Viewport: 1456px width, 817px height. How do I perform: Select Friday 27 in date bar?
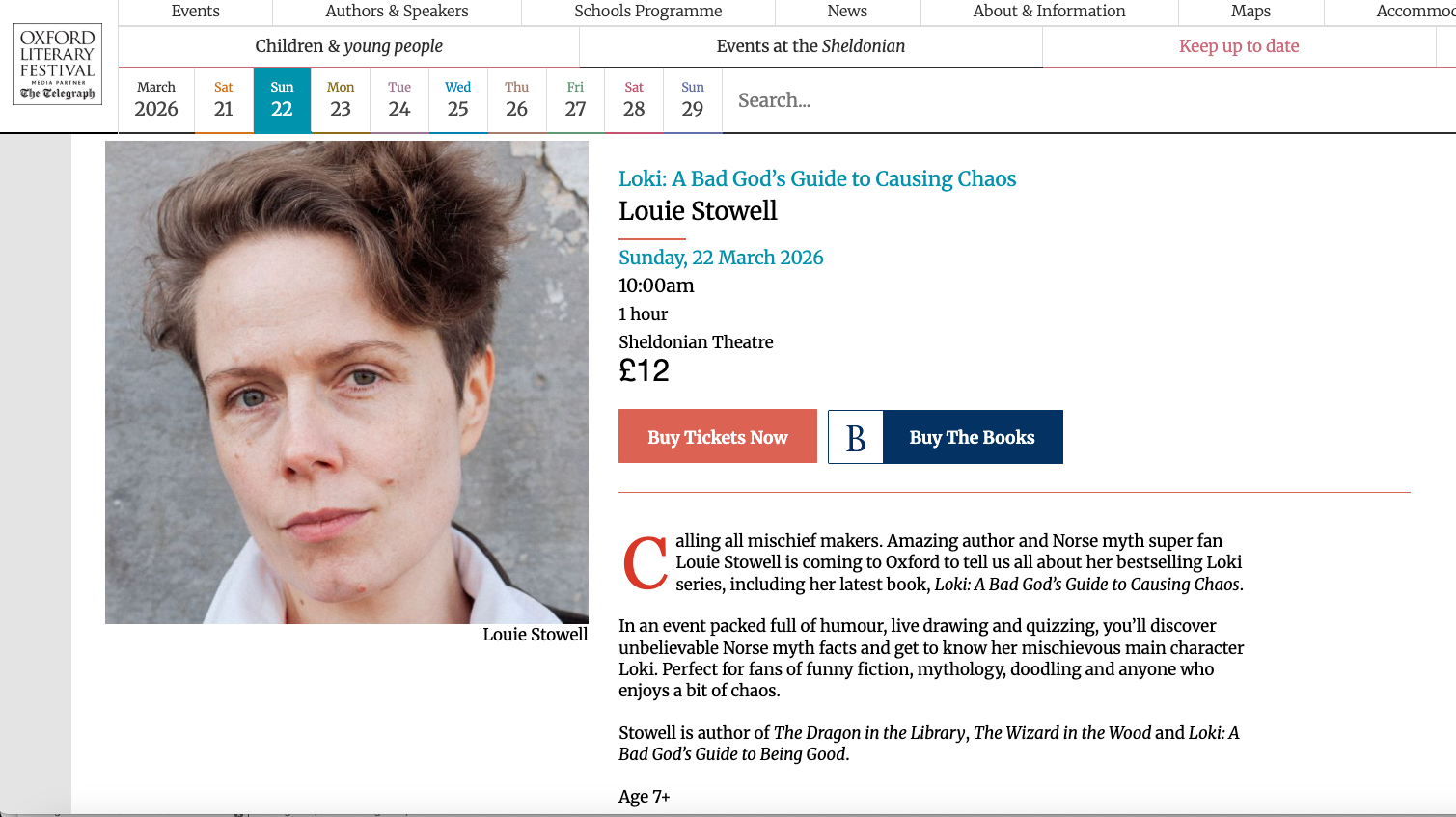(575, 100)
